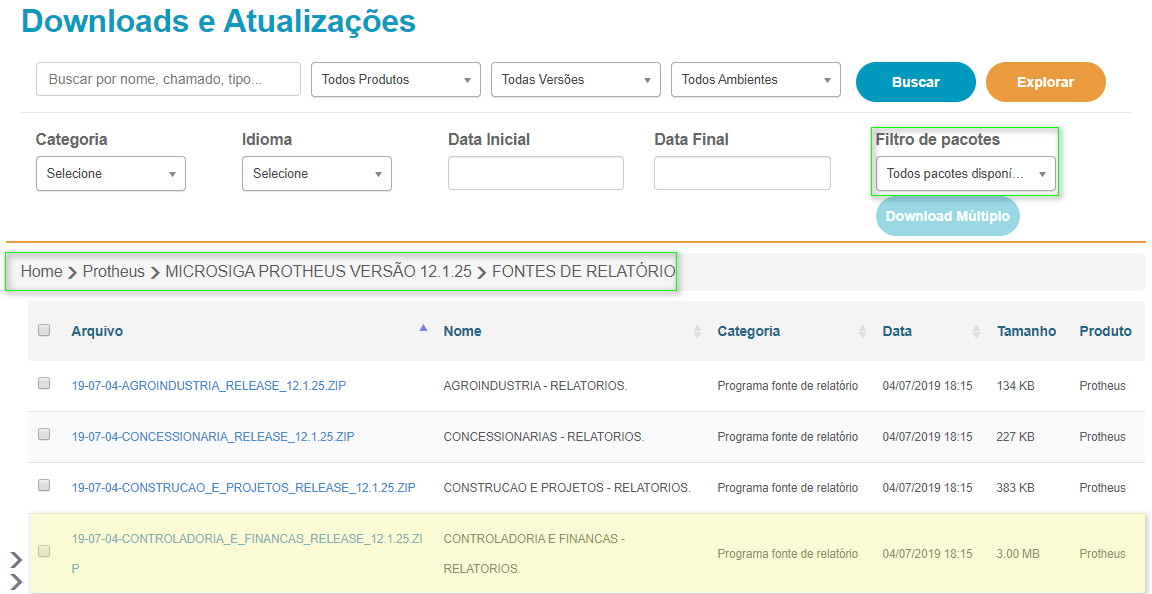Sort by the Data column header
Viewport: 1152px width, 594px height.
point(897,332)
